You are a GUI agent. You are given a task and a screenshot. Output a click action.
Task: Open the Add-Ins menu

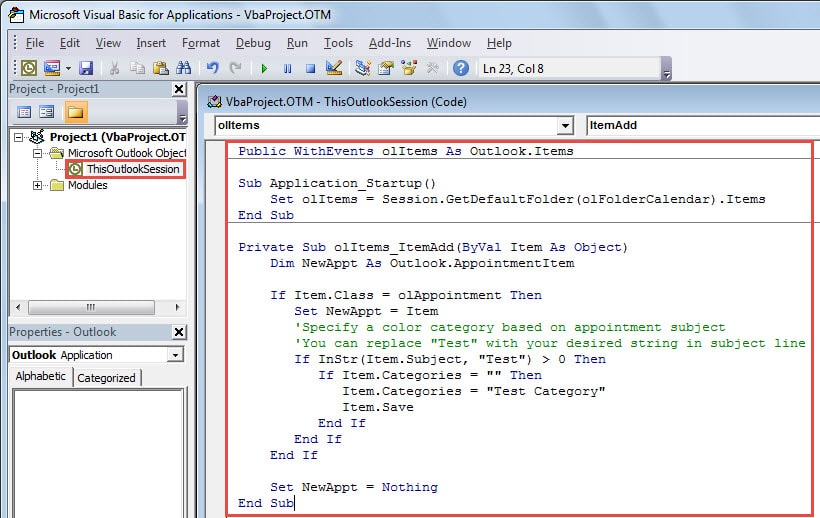pyautogui.click(x=390, y=43)
